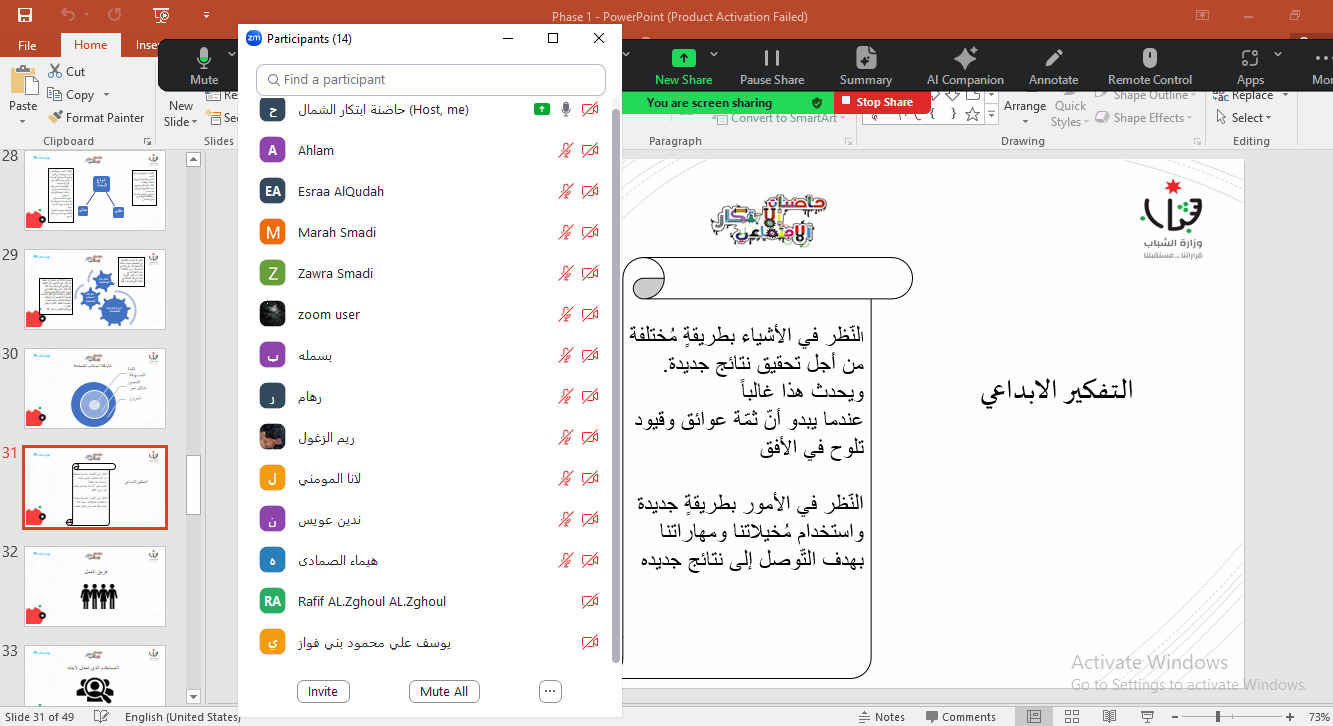Open Reading View from status bar
1333x726 pixels.
pos(1108,716)
